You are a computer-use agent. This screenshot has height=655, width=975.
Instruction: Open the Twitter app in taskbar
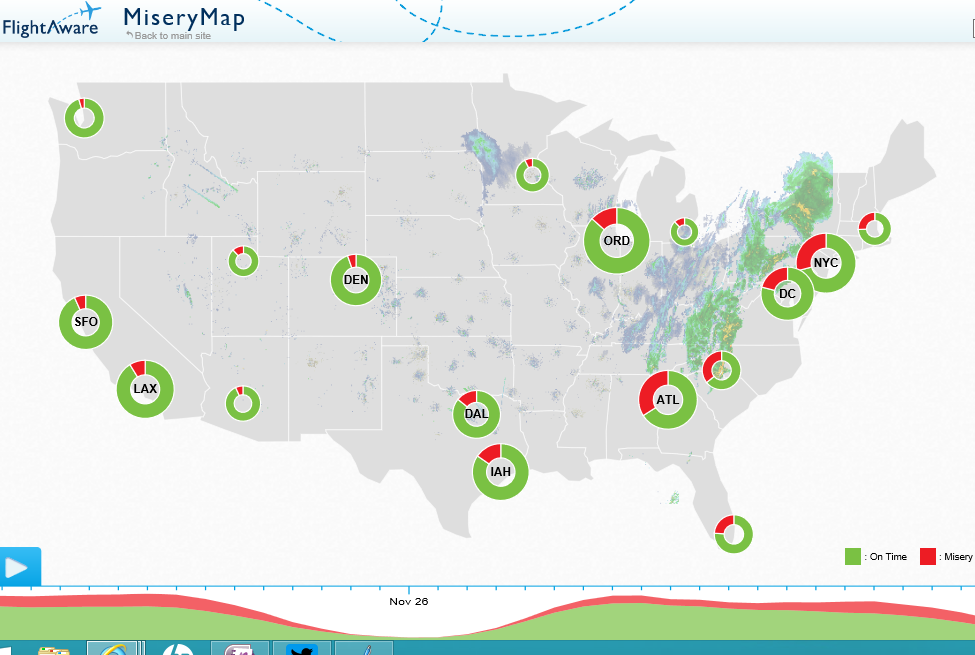click(303, 648)
